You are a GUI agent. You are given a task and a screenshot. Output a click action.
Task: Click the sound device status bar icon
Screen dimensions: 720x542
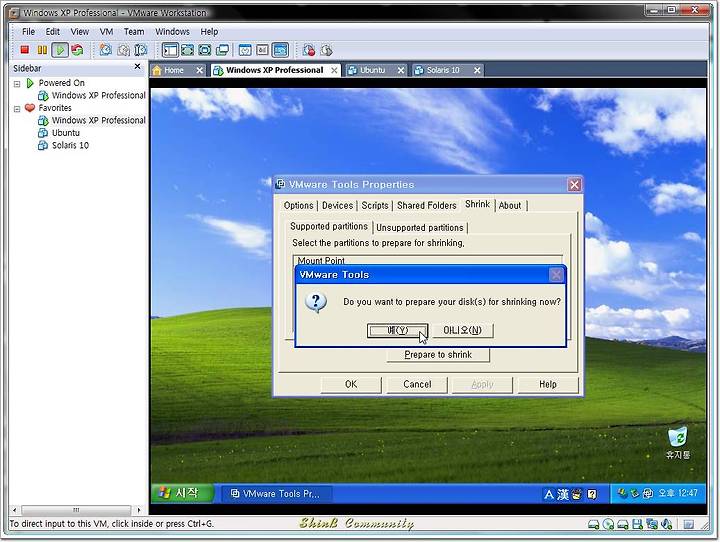(x=667, y=524)
